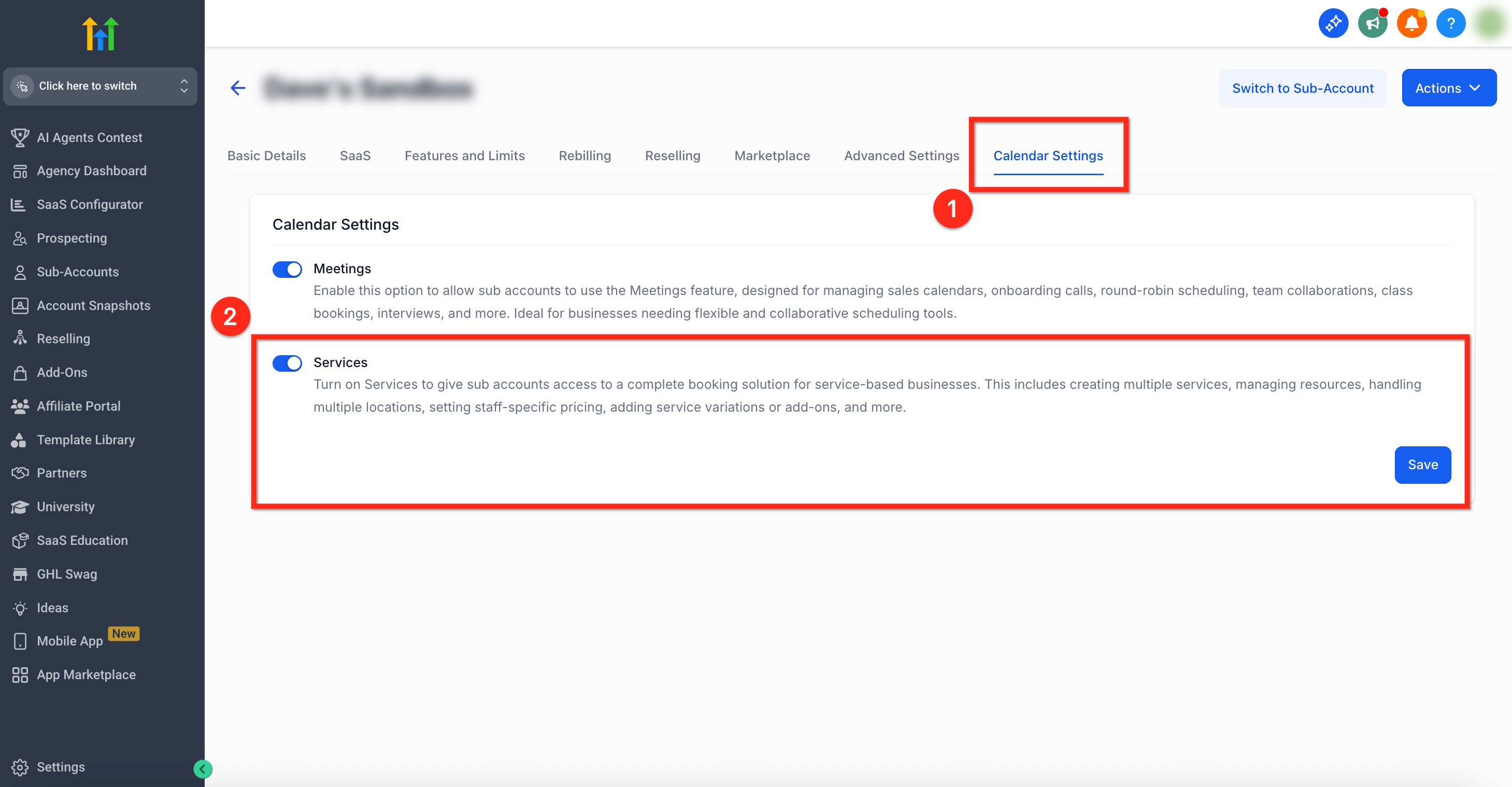Switch to the Advanced Settings tab
Image resolution: width=1512 pixels, height=787 pixels.
901,156
